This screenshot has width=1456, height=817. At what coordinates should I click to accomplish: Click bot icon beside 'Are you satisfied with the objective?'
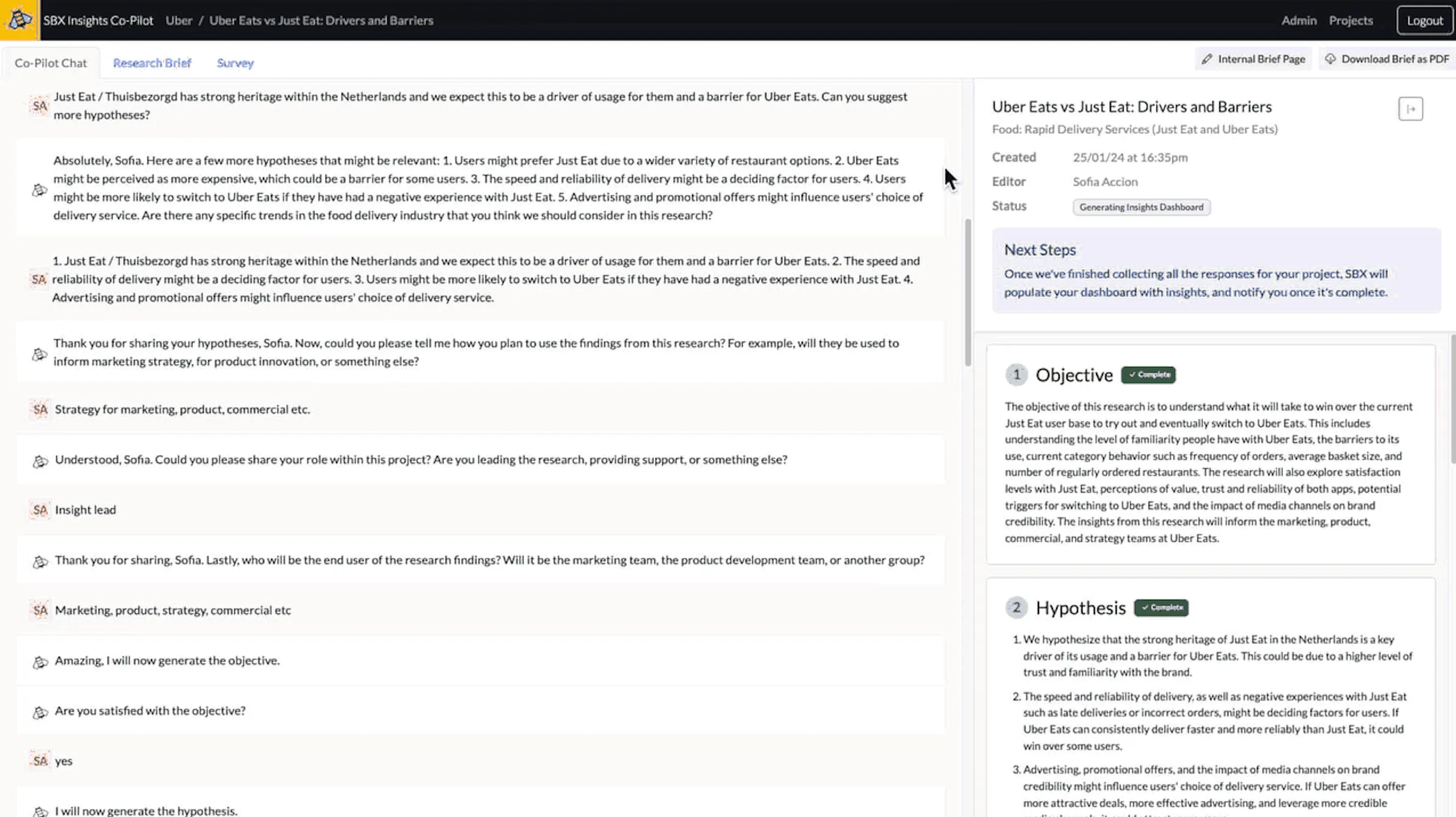[x=40, y=712]
